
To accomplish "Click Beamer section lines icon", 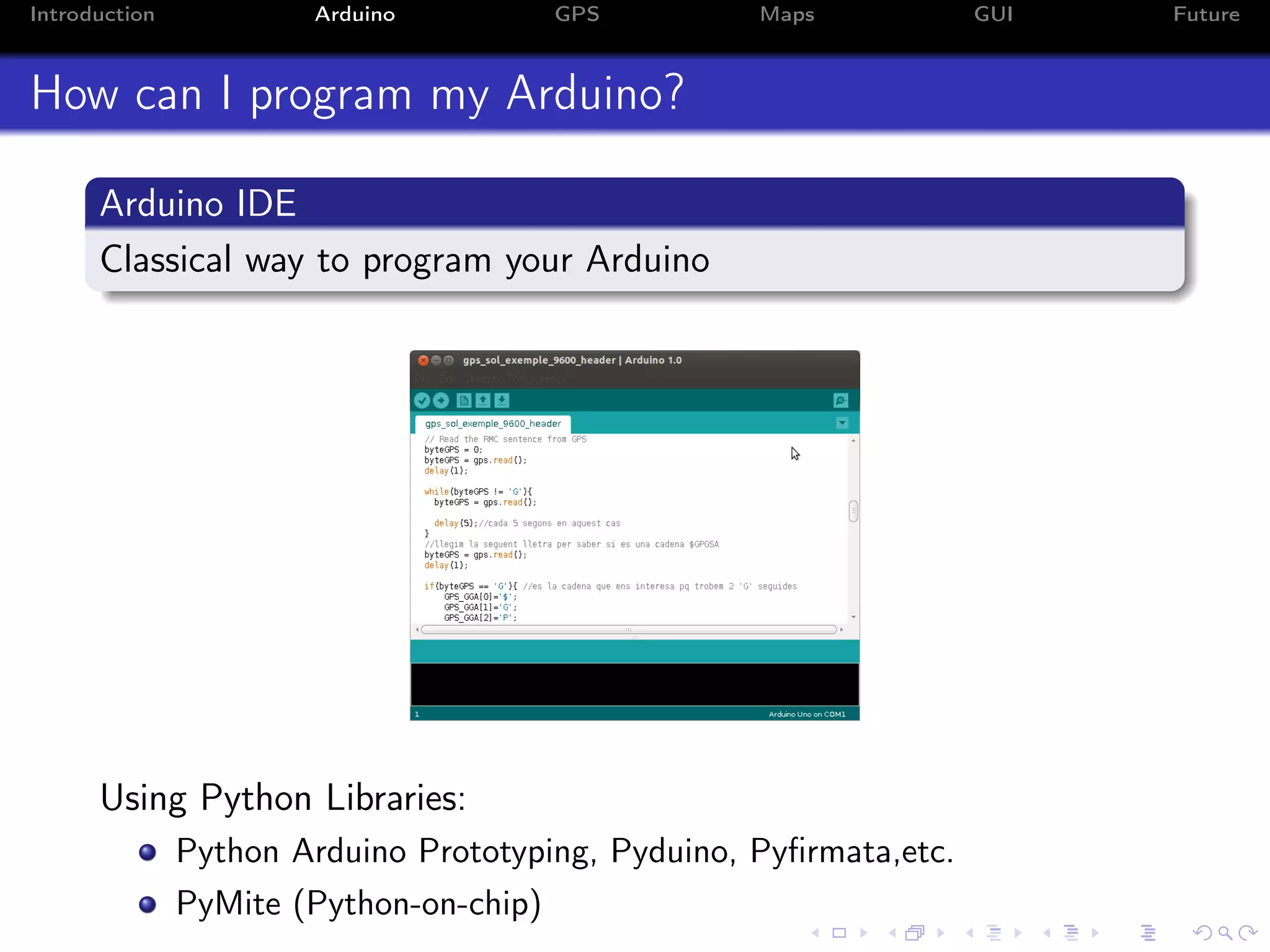I will point(1072,933).
